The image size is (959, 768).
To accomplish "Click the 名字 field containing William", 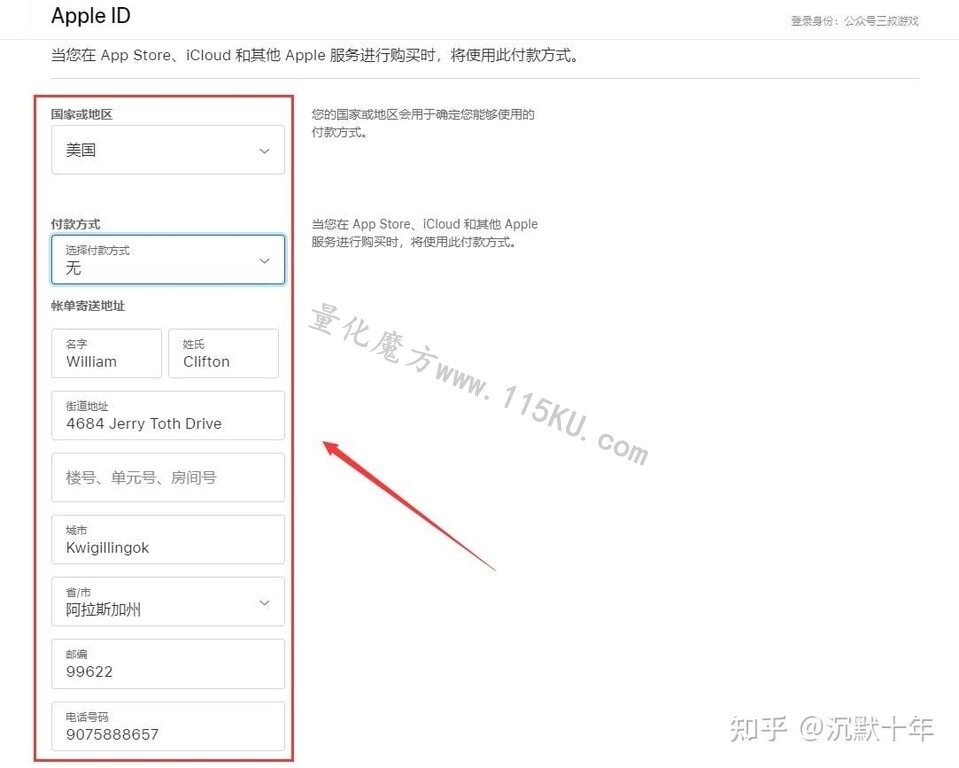I will (106, 353).
